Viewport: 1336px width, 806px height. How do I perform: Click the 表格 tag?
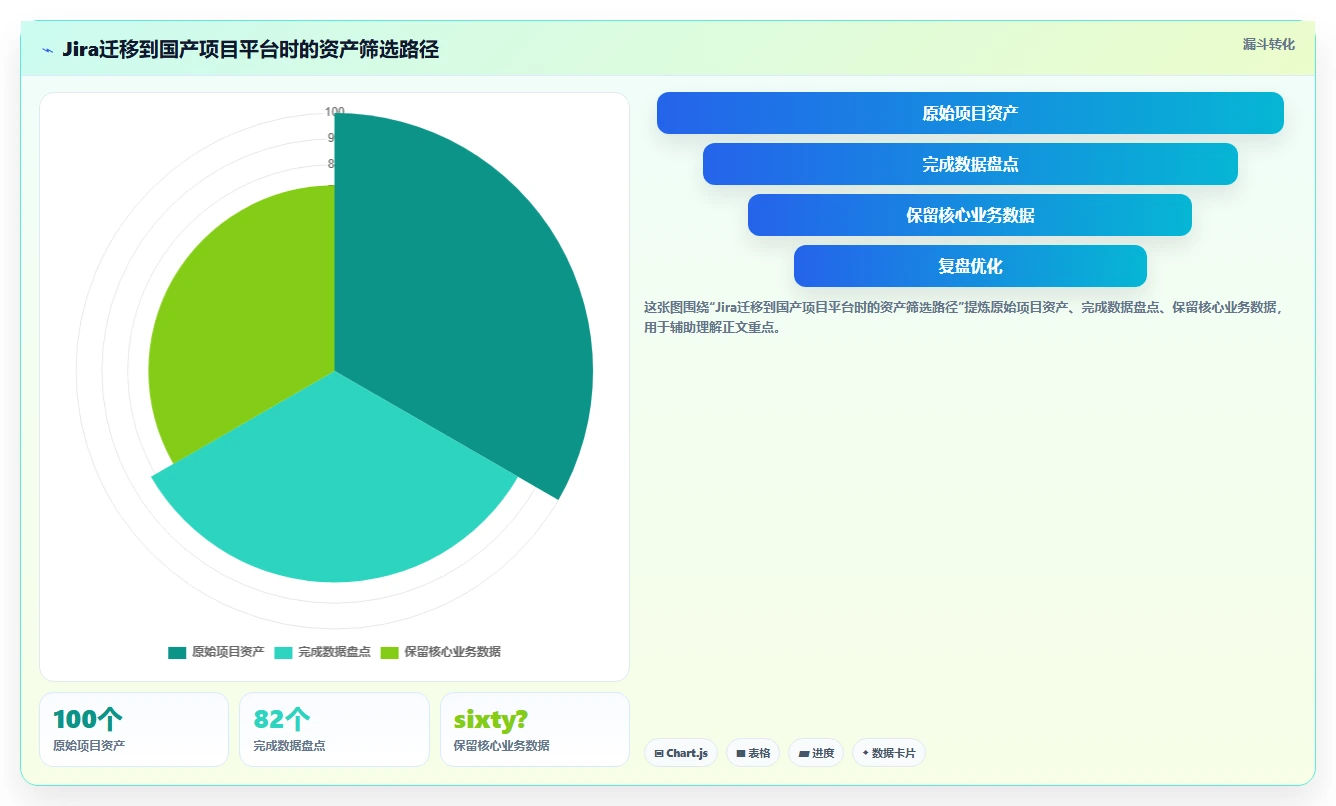coord(753,753)
